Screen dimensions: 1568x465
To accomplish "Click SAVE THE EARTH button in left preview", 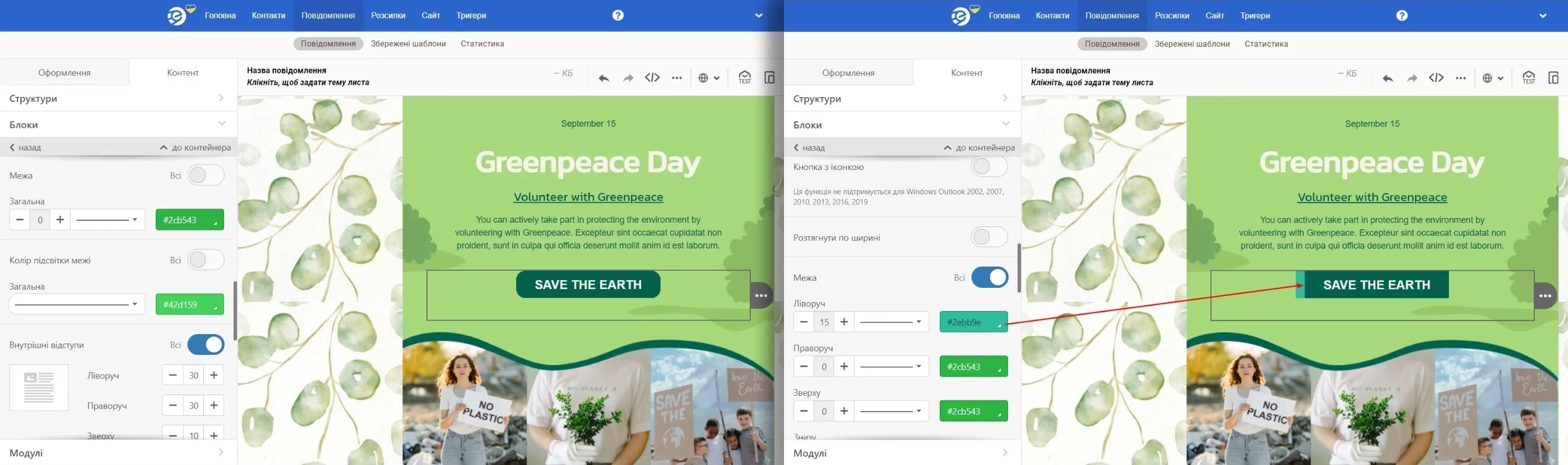I will pyautogui.click(x=588, y=284).
